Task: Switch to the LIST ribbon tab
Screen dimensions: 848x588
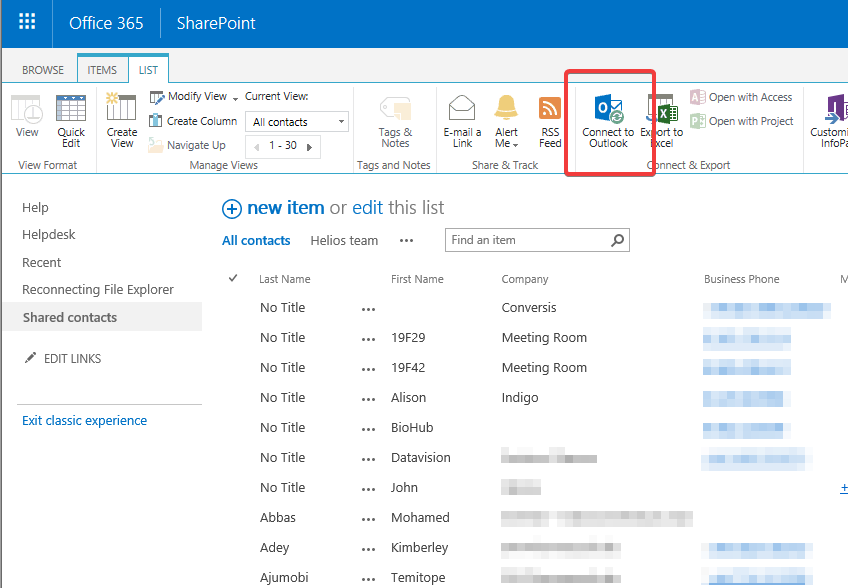Action: coord(148,70)
